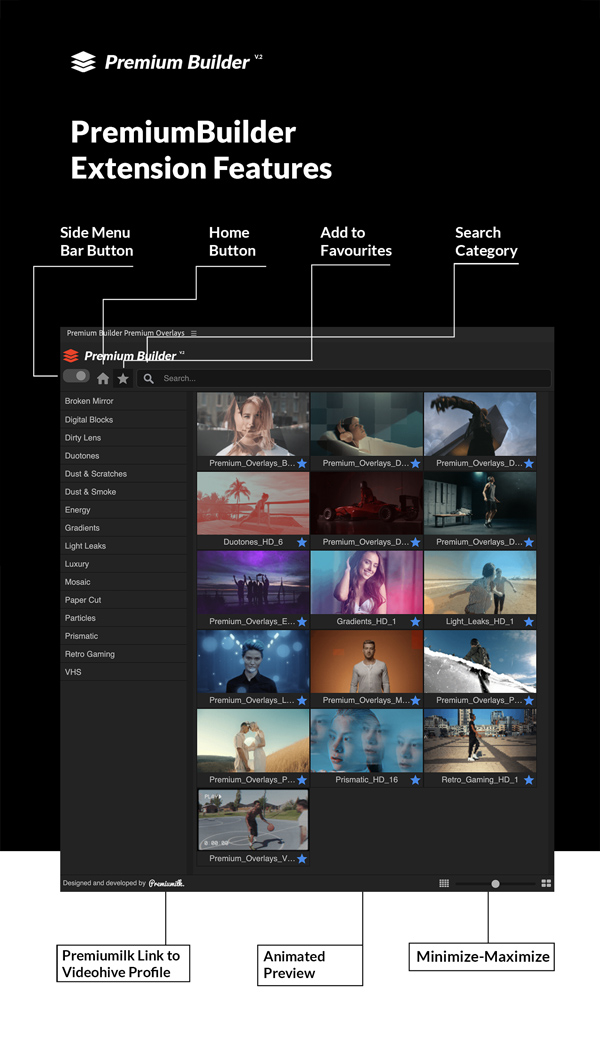Focus the Search... input field
This screenshot has height=1049, width=600.
coord(344,379)
